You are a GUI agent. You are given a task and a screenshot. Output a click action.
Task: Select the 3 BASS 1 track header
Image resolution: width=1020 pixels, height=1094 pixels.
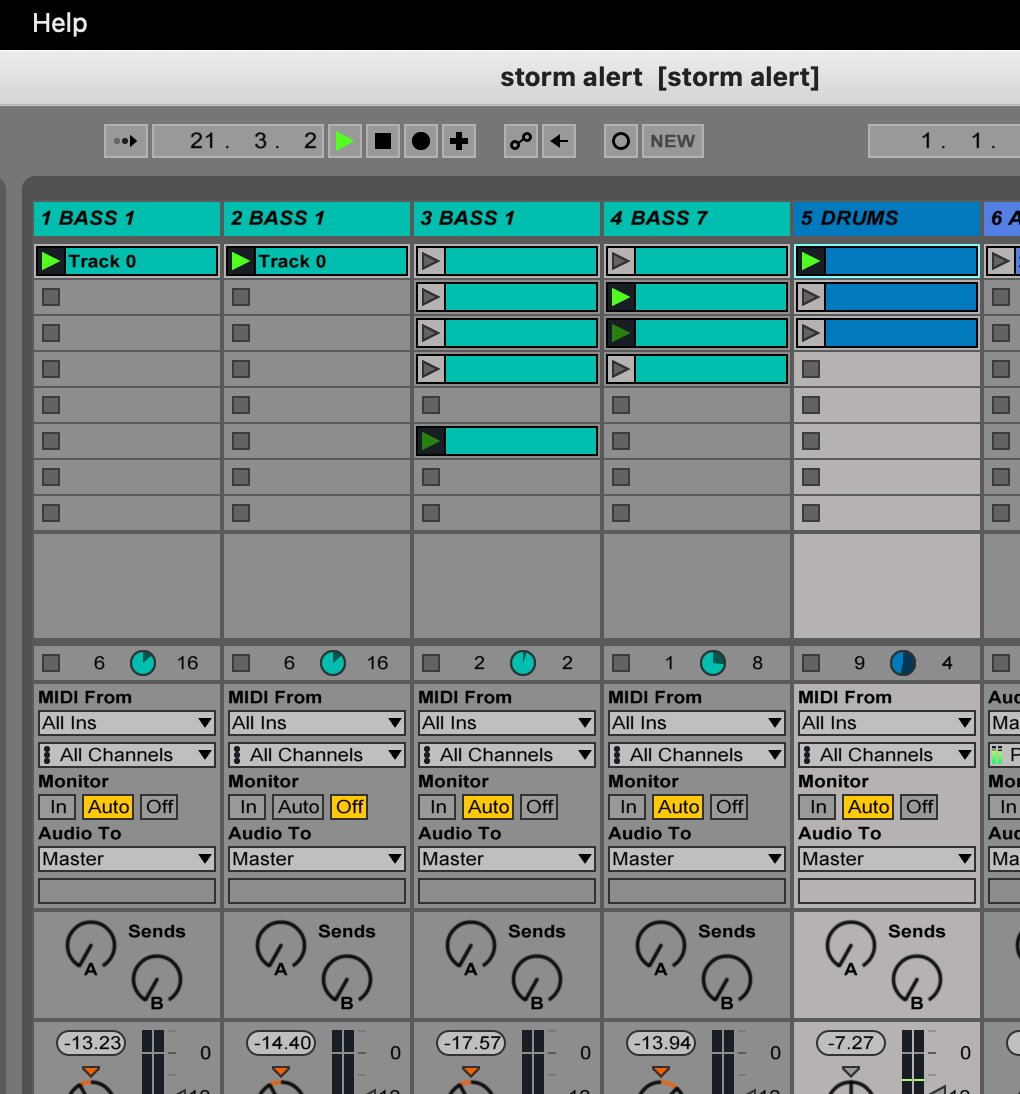tap(507, 218)
